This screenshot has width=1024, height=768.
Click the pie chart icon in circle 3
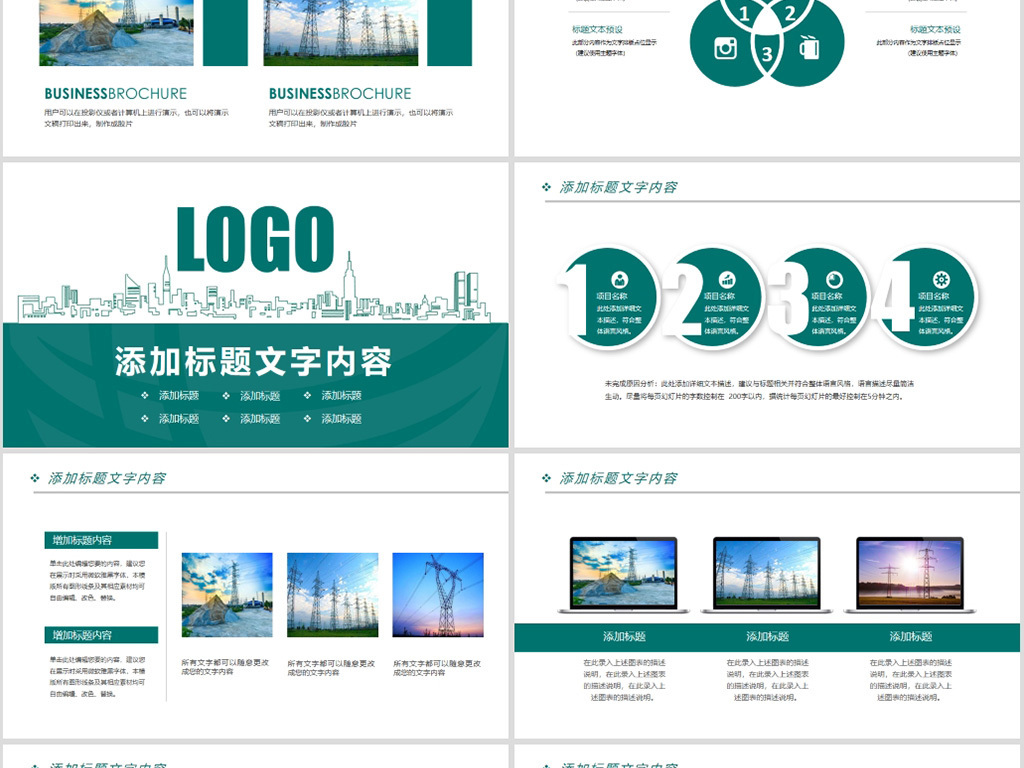coord(834,280)
